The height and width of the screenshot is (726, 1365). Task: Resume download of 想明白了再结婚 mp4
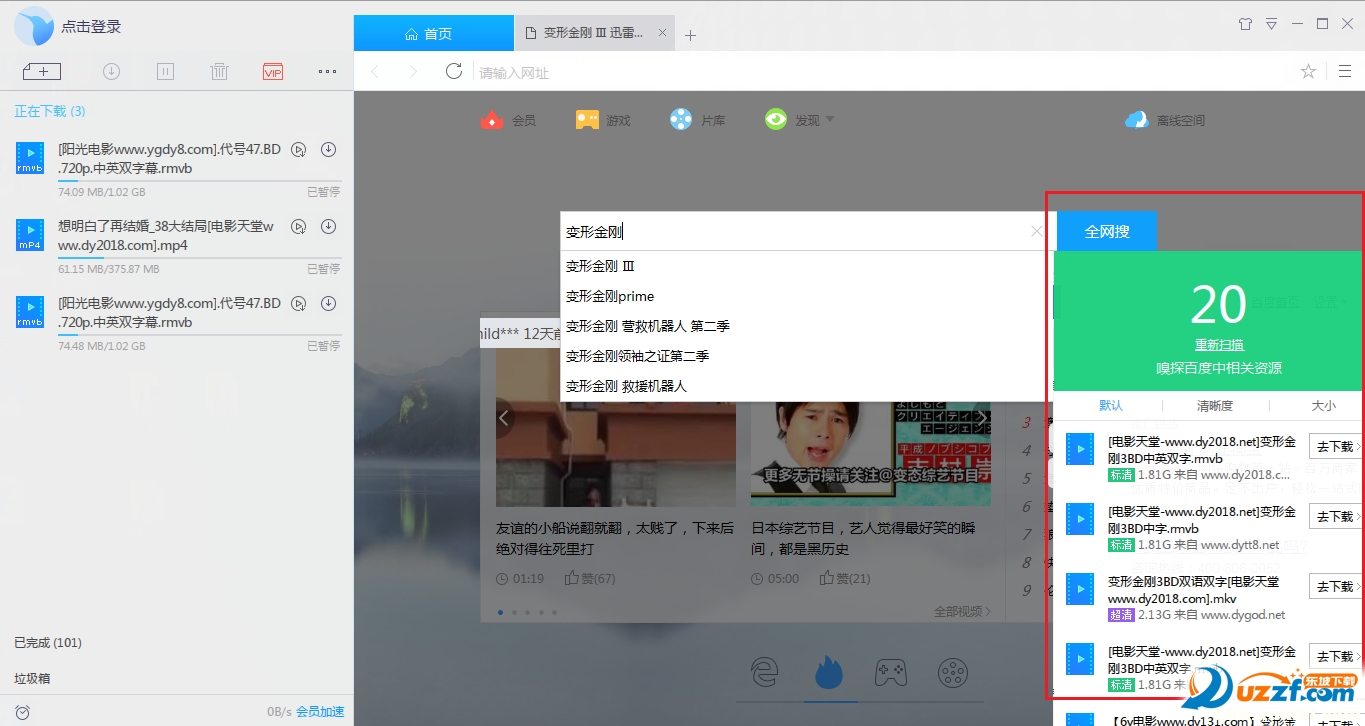[328, 227]
